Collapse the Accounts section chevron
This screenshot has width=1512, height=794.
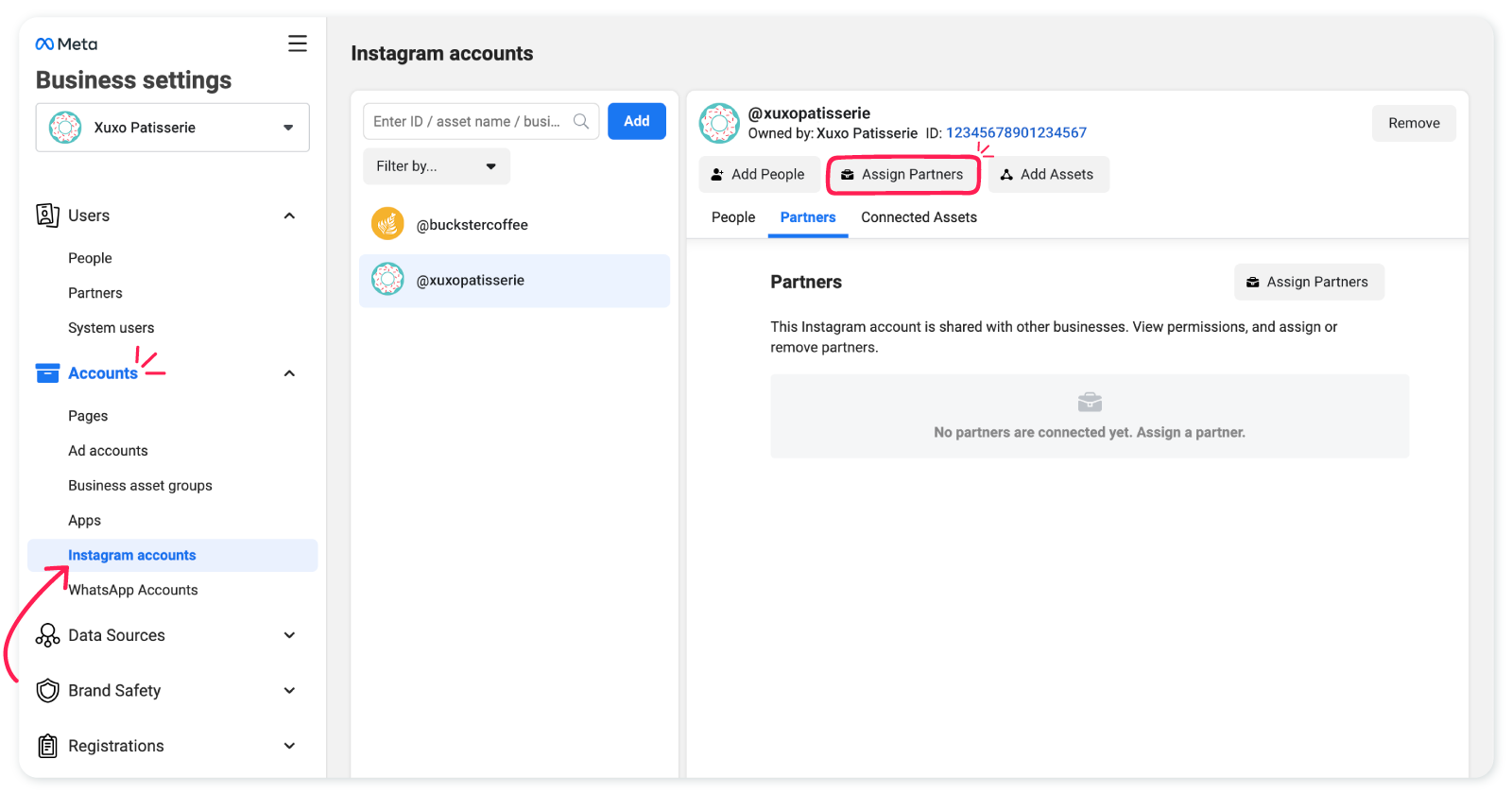tap(289, 373)
